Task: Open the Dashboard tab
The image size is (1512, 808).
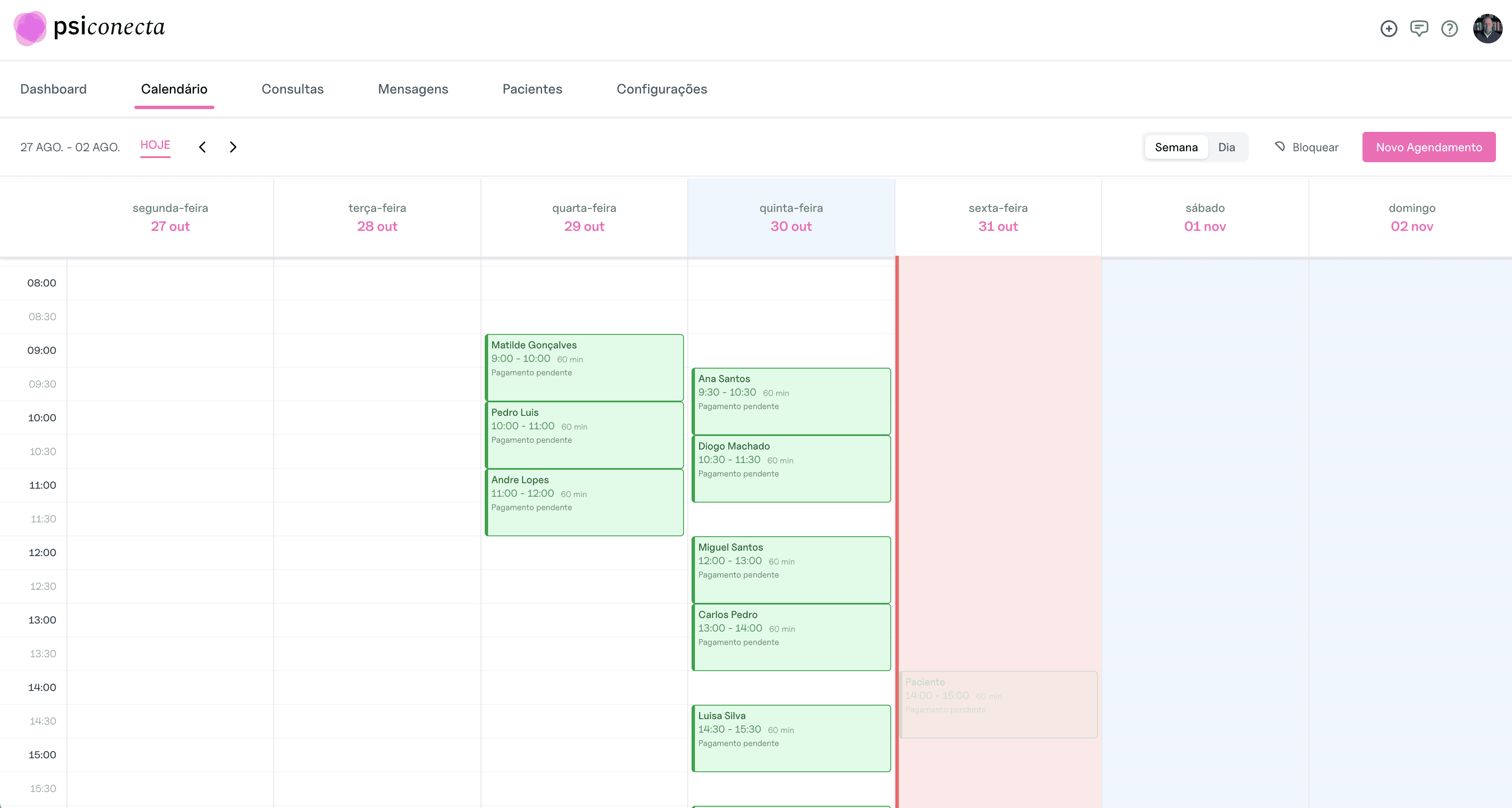Action: (53, 88)
